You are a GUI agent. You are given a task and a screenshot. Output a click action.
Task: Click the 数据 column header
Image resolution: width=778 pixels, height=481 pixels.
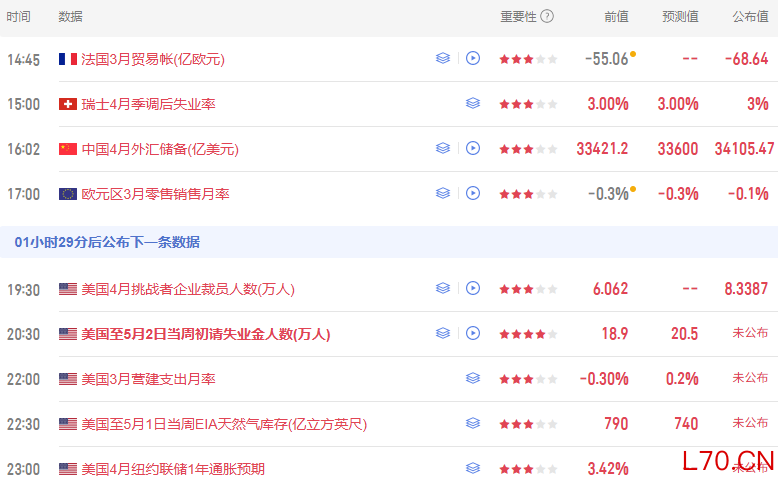tap(70, 17)
